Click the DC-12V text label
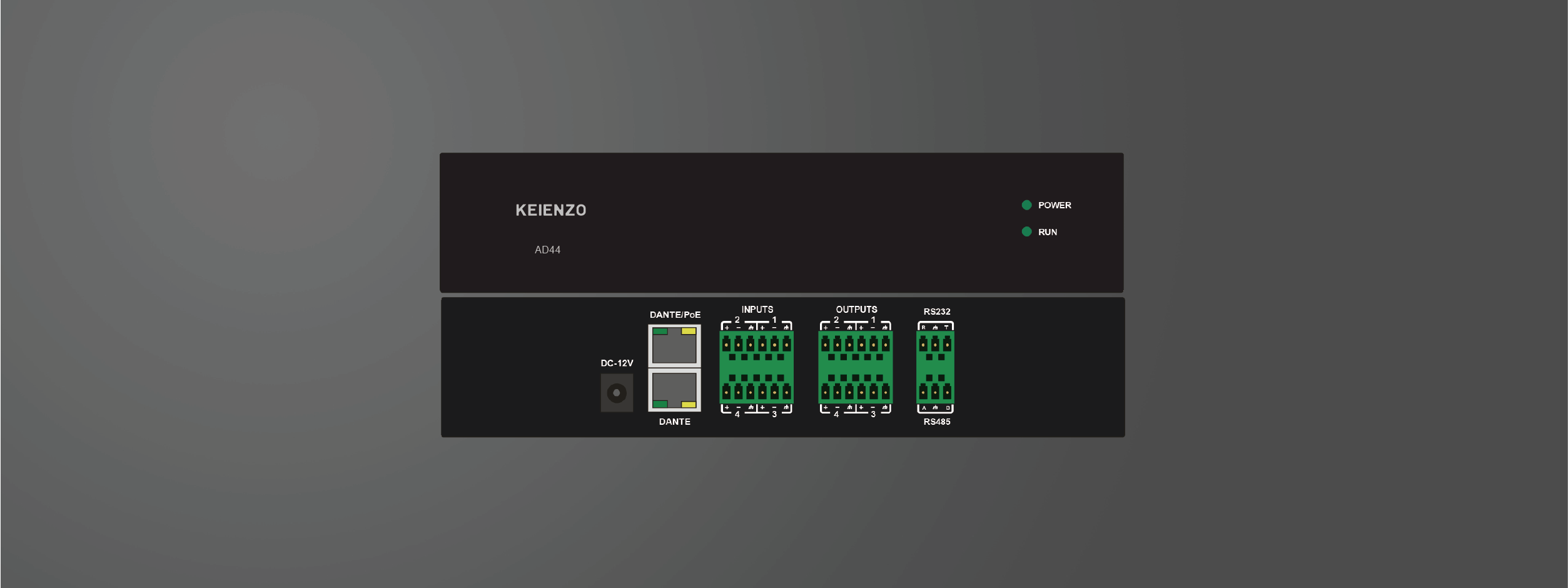Image resolution: width=1568 pixels, height=588 pixels. pos(617,363)
